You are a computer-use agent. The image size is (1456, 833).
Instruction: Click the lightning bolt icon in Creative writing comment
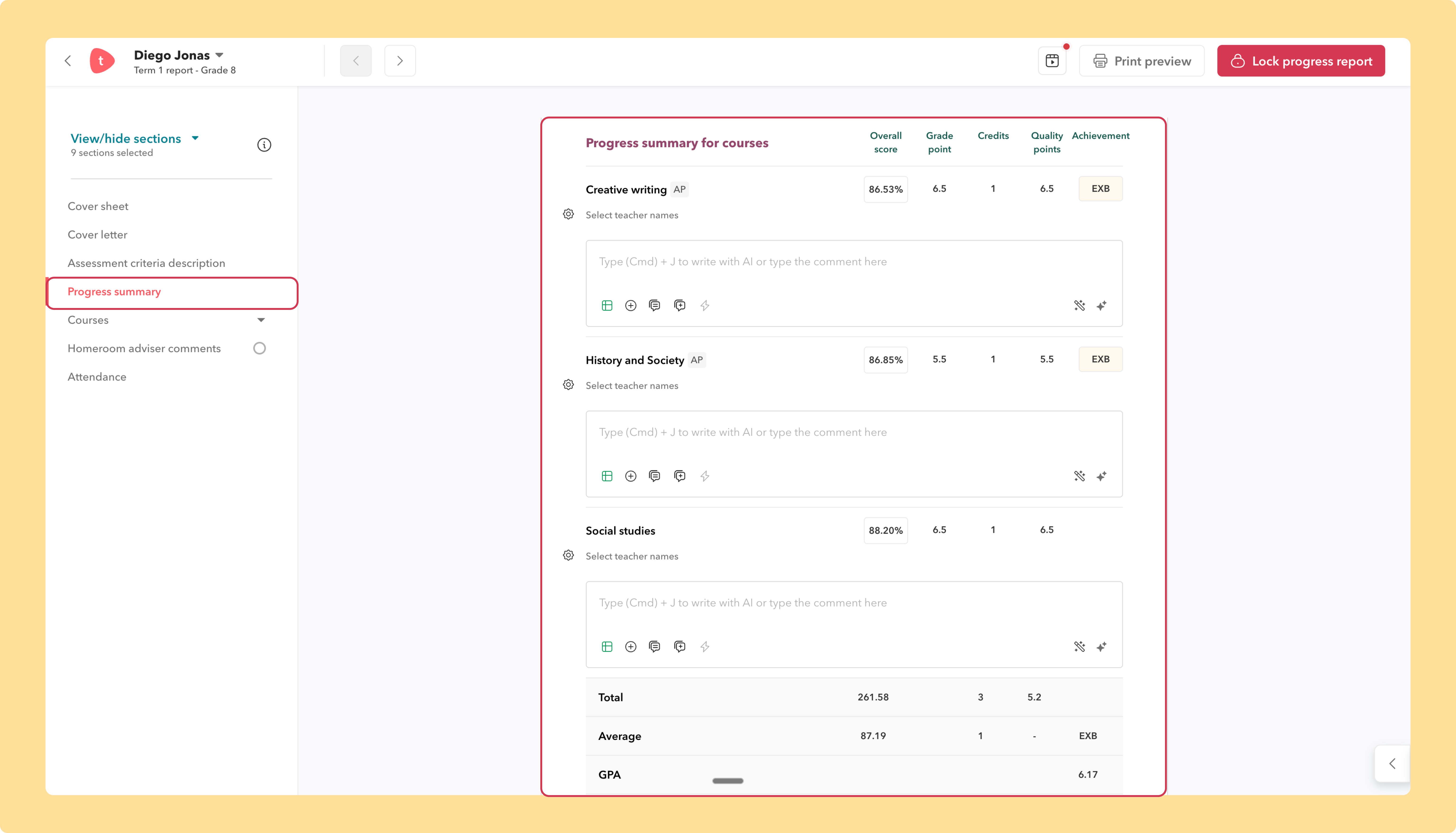pyautogui.click(x=705, y=306)
